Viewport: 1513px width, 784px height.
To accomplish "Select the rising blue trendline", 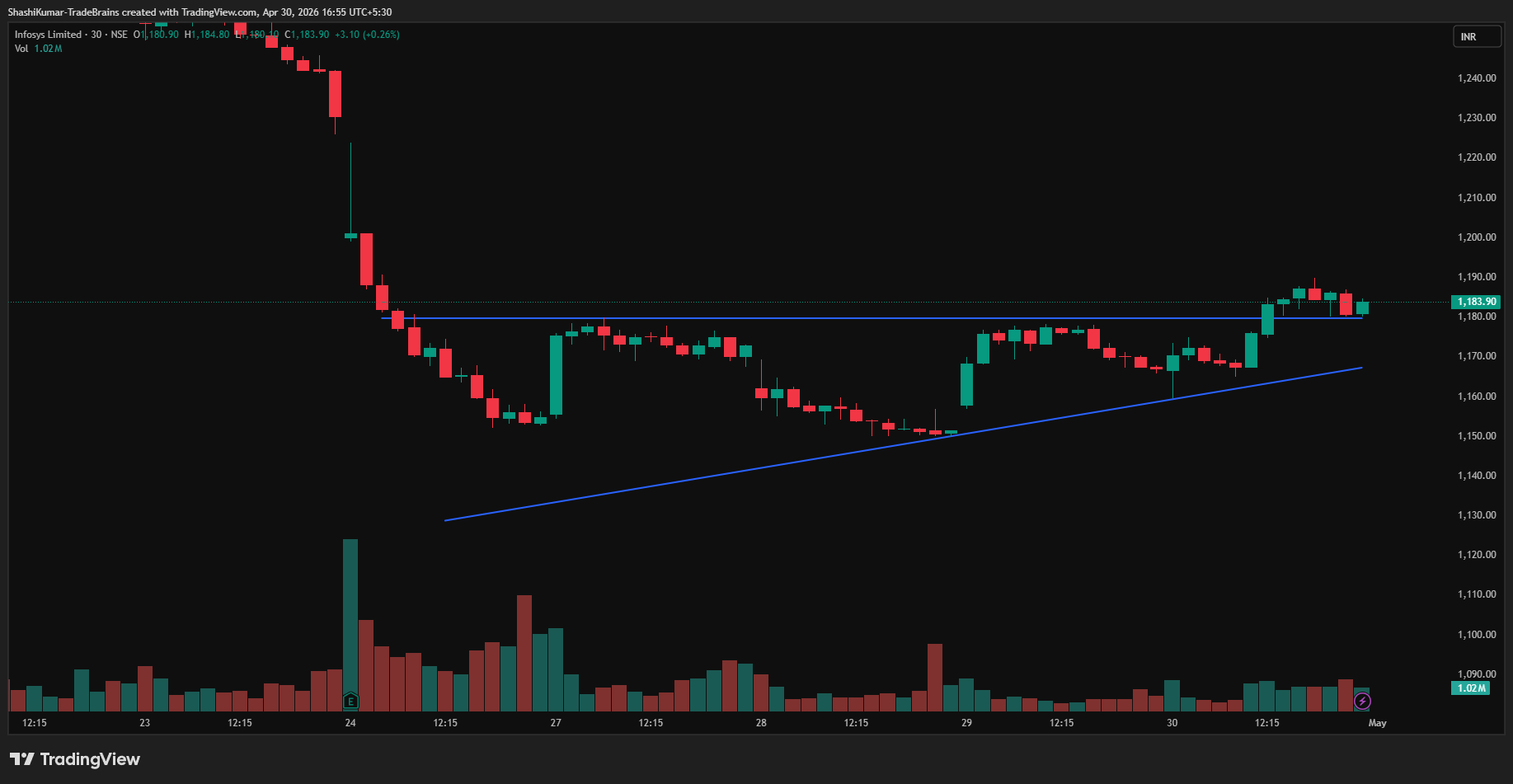I will [903, 444].
